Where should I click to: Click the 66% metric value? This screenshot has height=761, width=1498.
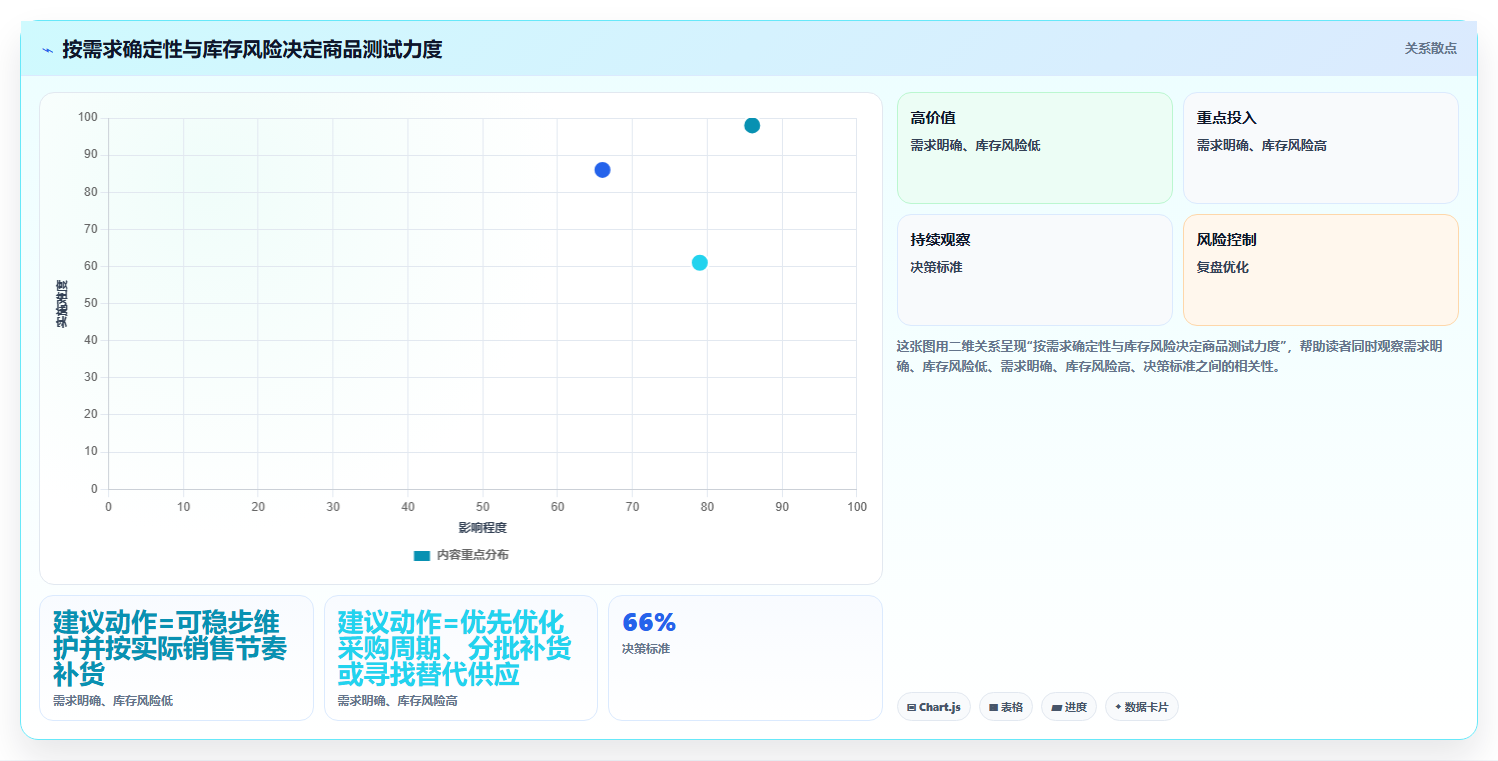(x=649, y=622)
